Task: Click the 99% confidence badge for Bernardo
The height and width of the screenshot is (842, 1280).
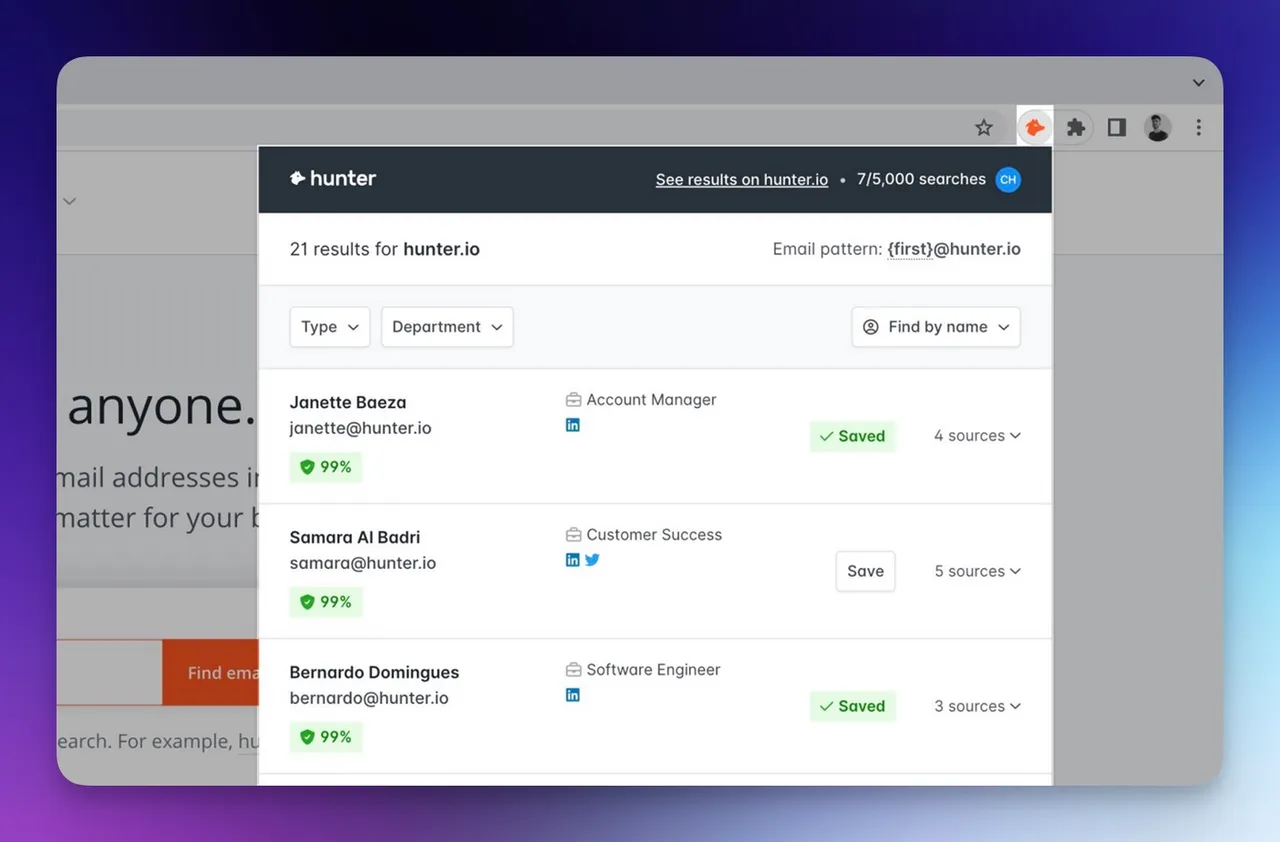Action: coord(326,737)
